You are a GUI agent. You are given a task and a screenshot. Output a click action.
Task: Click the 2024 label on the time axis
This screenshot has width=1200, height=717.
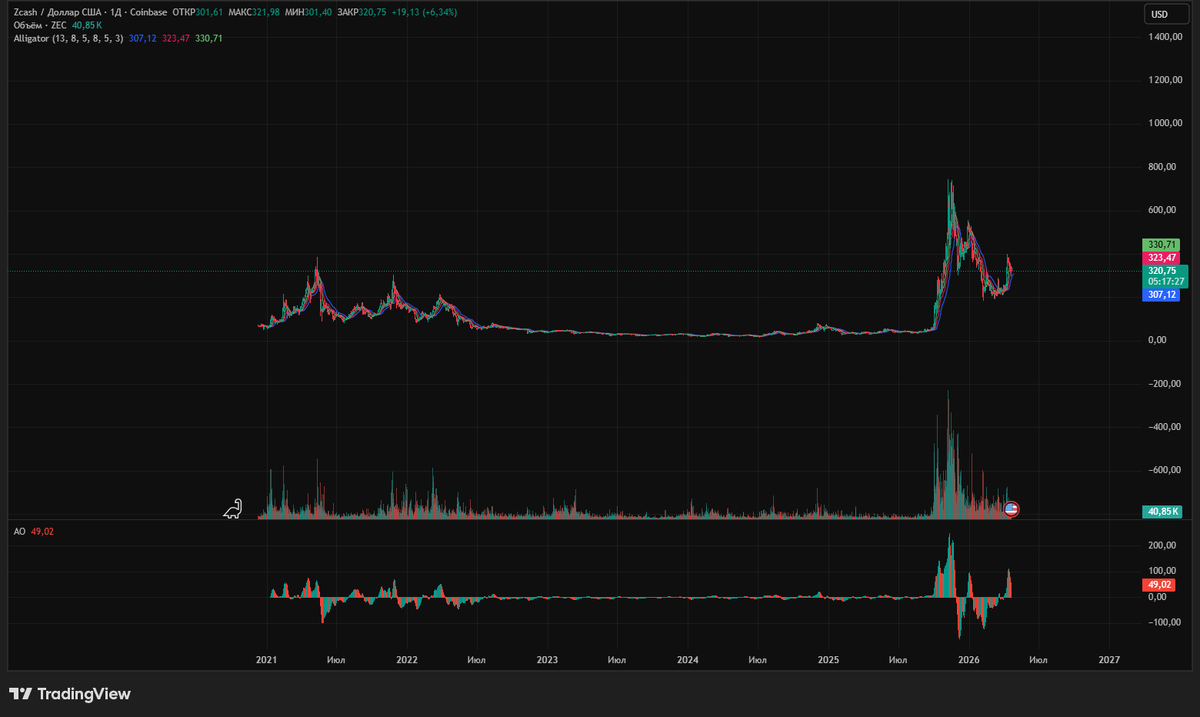687,660
